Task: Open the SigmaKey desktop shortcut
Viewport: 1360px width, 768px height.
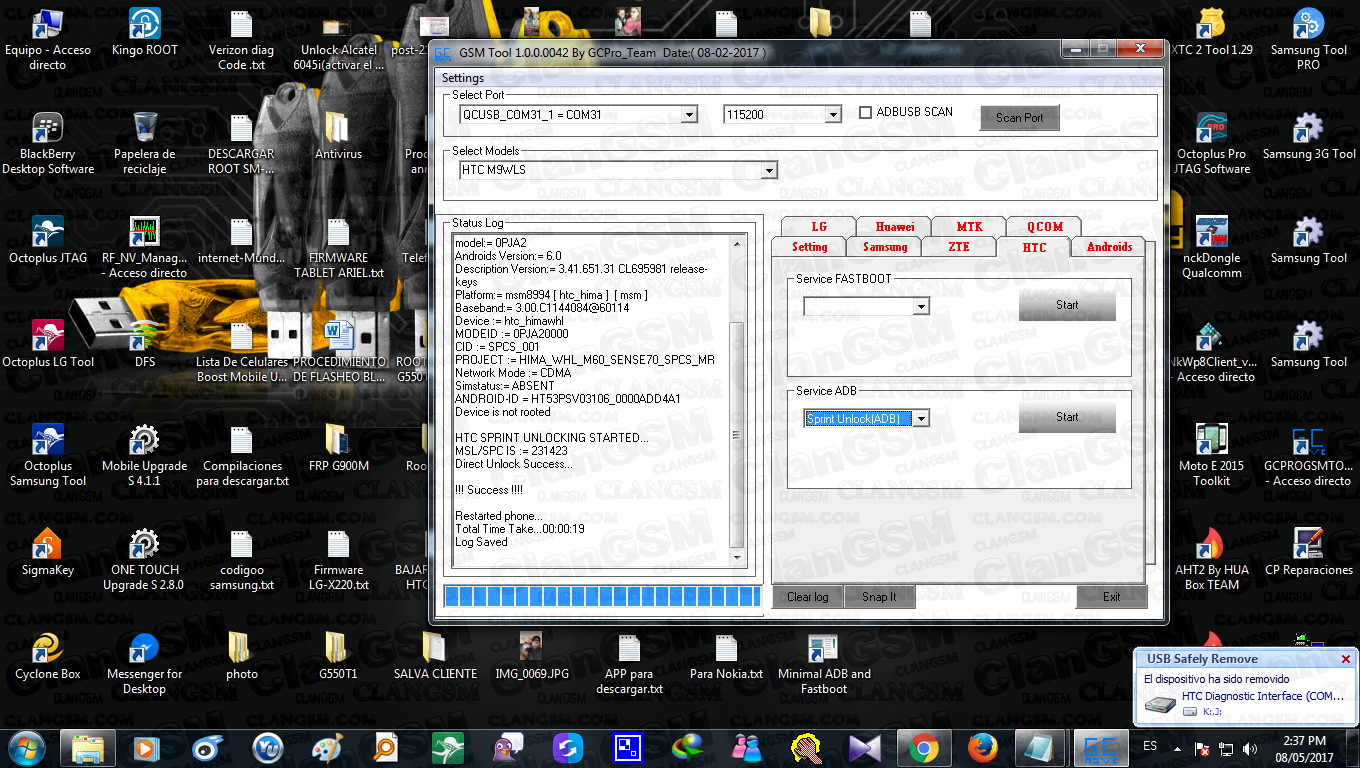Action: pos(48,553)
